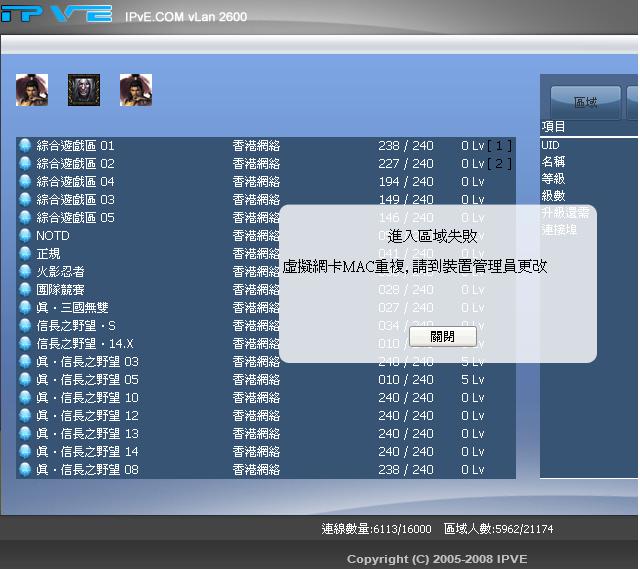The width and height of the screenshot is (640, 569).
Task: Click the 項目 column header
Action: tap(553, 127)
